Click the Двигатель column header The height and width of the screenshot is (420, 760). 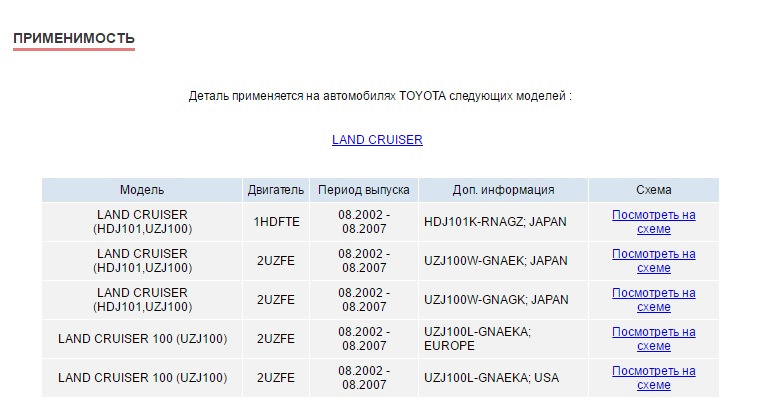point(276,190)
